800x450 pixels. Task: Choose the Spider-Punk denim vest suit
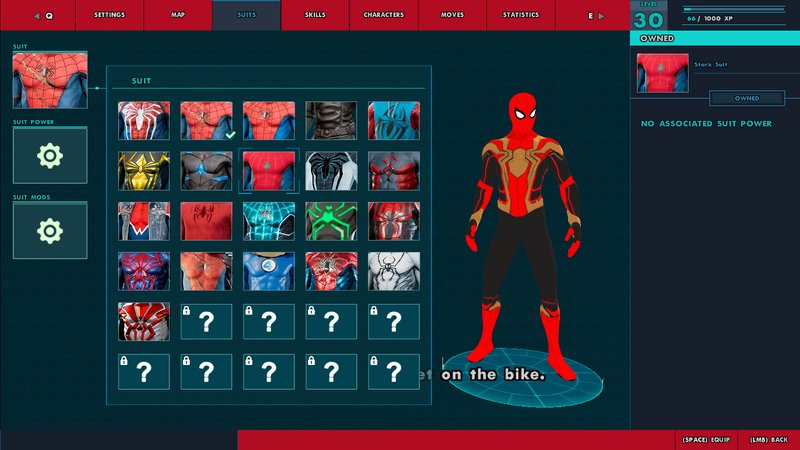click(x=144, y=221)
